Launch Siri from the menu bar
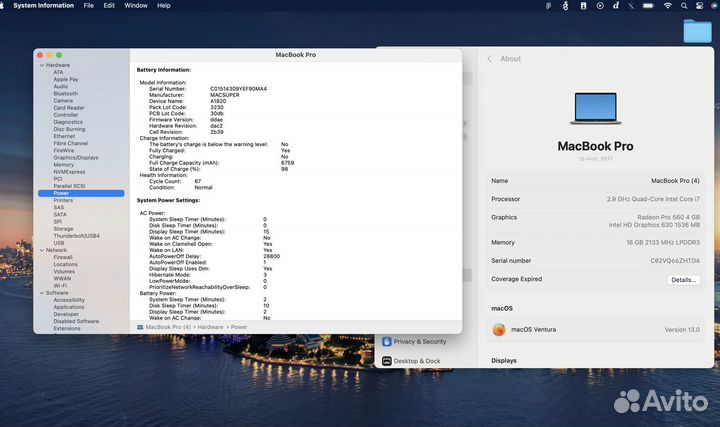The width and height of the screenshot is (720, 427). [716, 6]
